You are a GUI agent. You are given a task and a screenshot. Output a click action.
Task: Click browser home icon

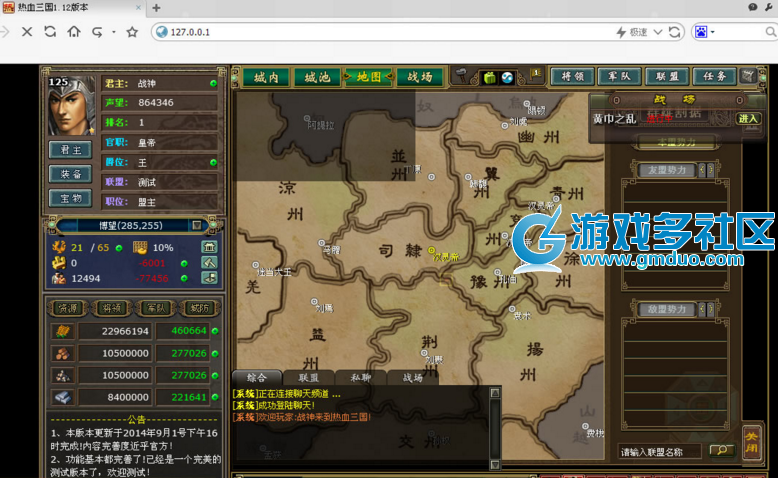point(73,32)
